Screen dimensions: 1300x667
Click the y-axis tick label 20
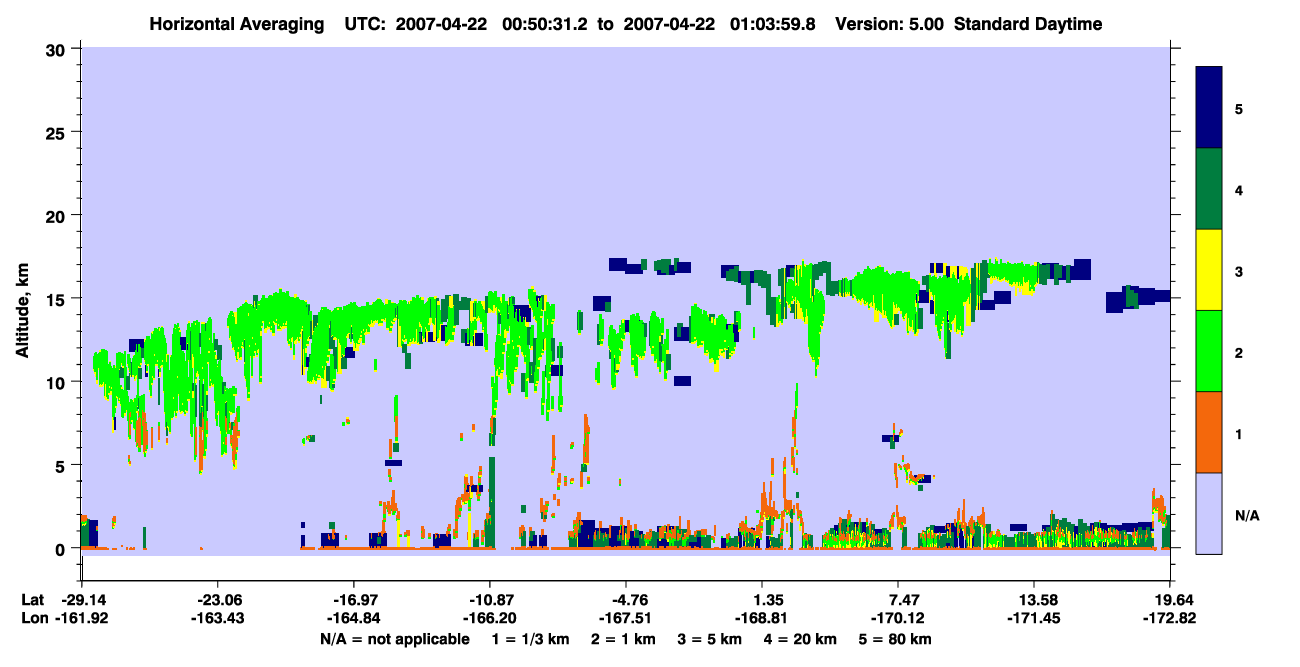point(58,215)
